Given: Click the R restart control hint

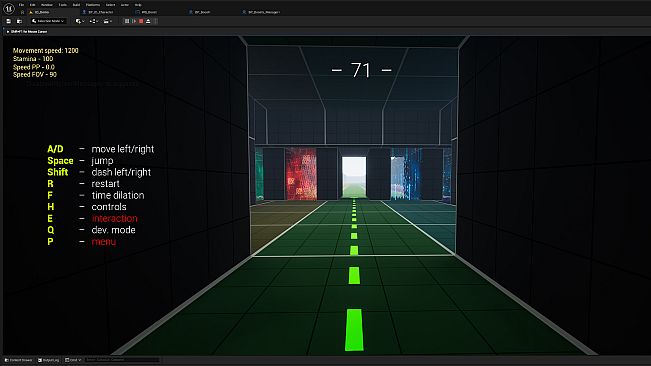Looking at the screenshot, I should coord(83,183).
